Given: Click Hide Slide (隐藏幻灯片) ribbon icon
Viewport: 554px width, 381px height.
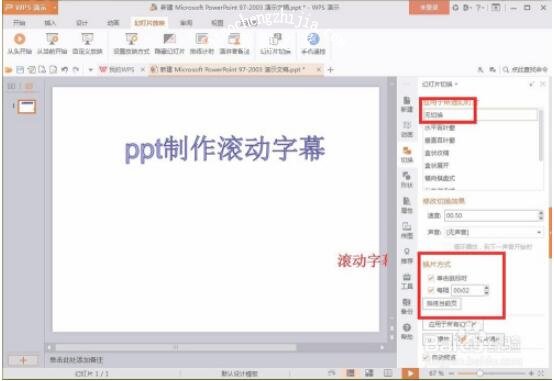Looking at the screenshot, I should (x=170, y=43).
